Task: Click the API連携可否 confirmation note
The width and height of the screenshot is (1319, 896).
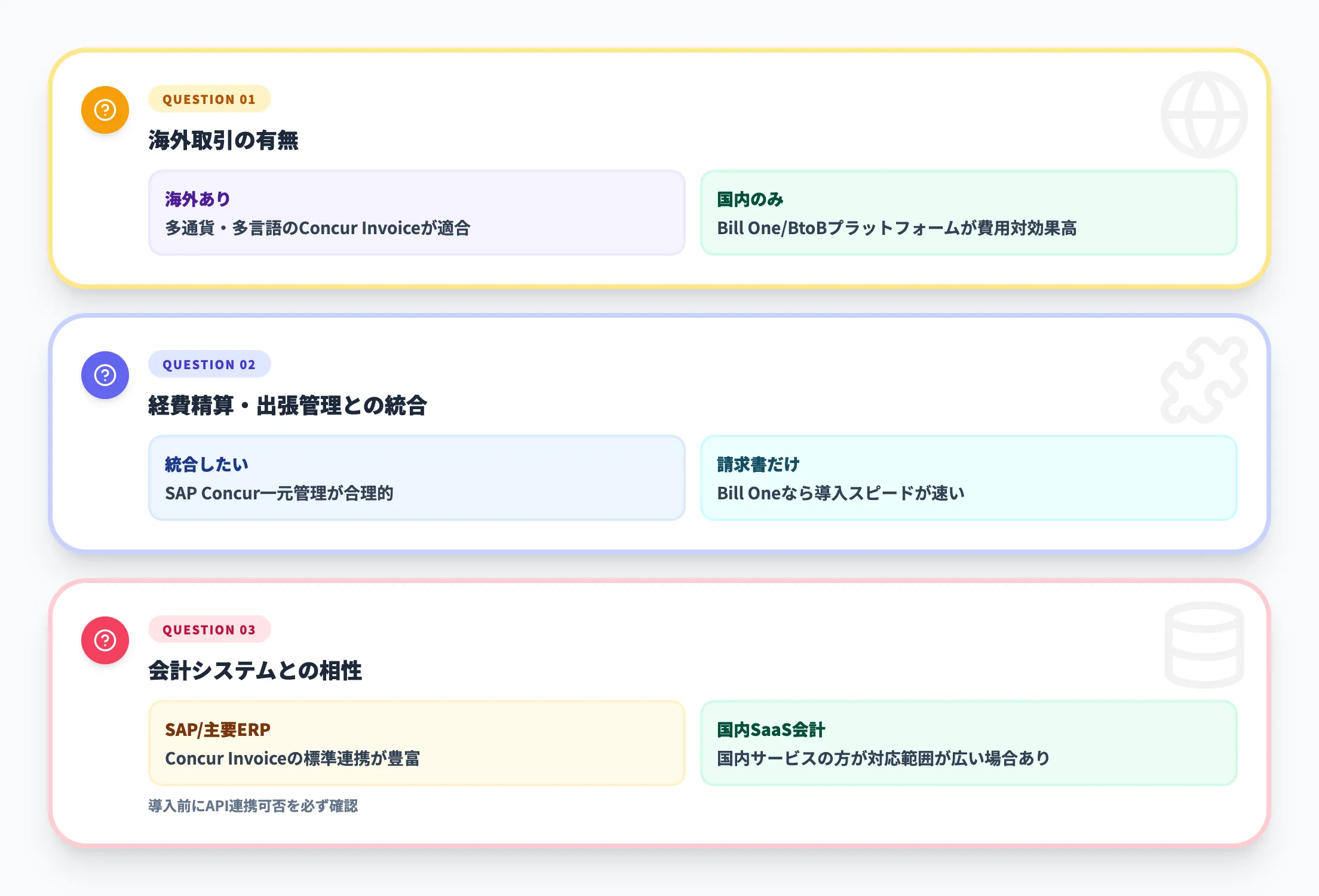Action: [253, 805]
